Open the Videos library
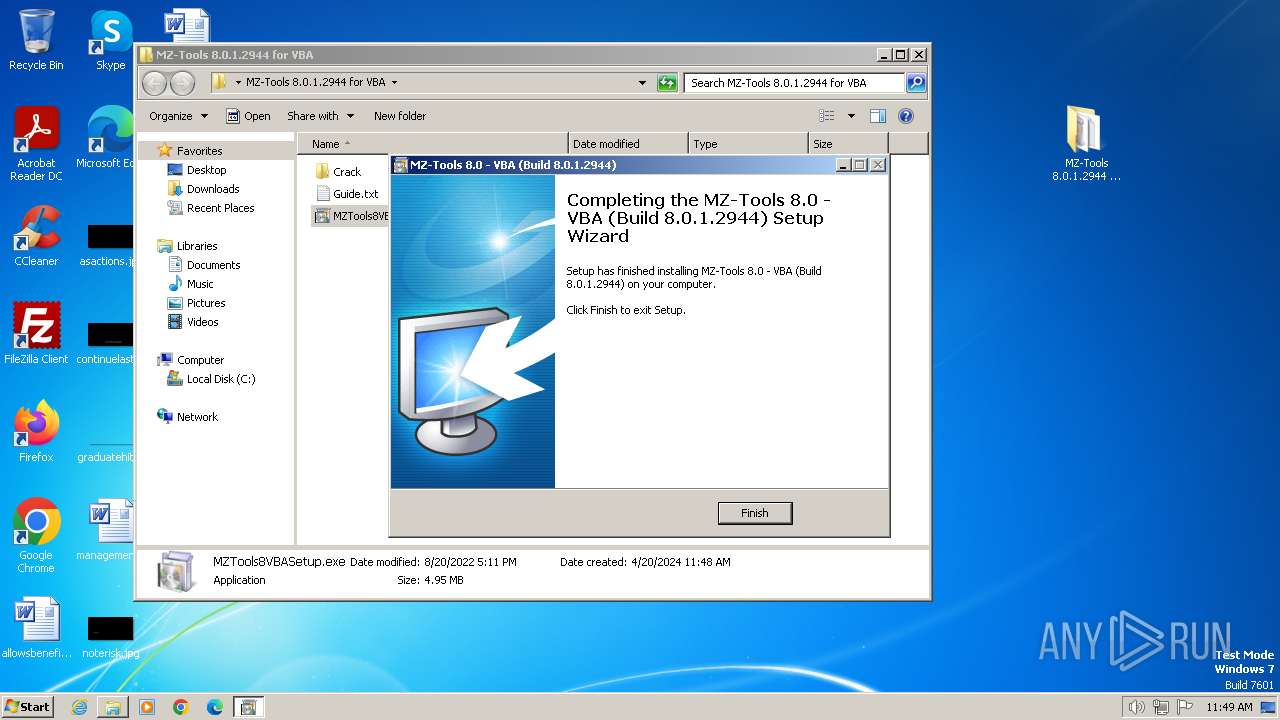The image size is (1280, 720). coord(202,322)
